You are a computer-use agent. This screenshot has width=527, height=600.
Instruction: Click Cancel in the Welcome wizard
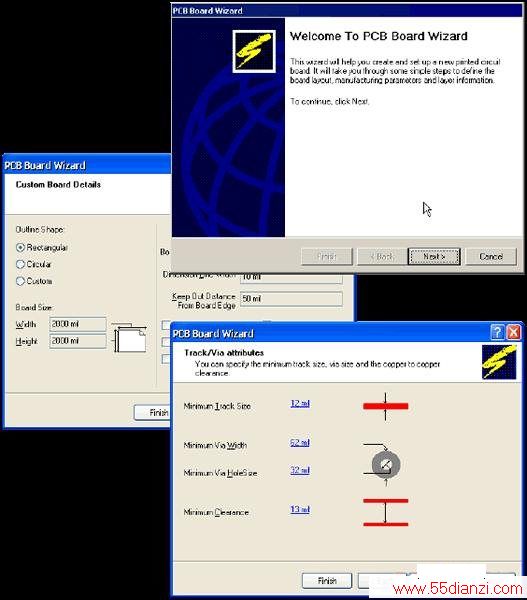point(491,256)
